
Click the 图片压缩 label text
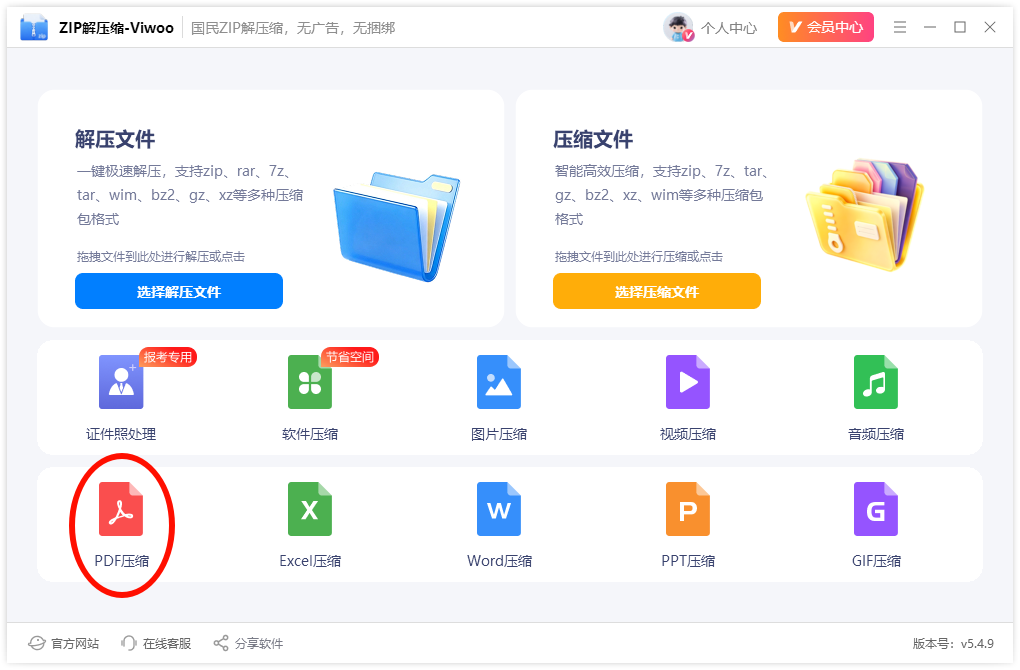[x=499, y=434]
